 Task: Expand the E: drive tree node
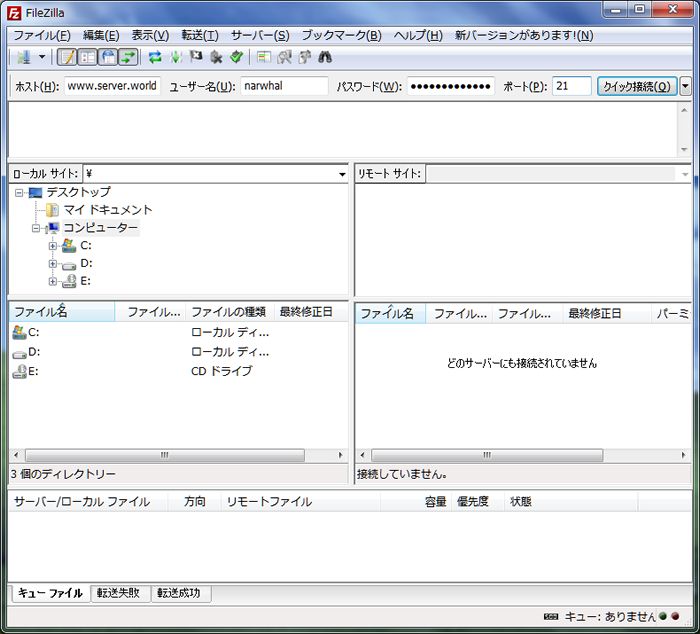[53, 281]
